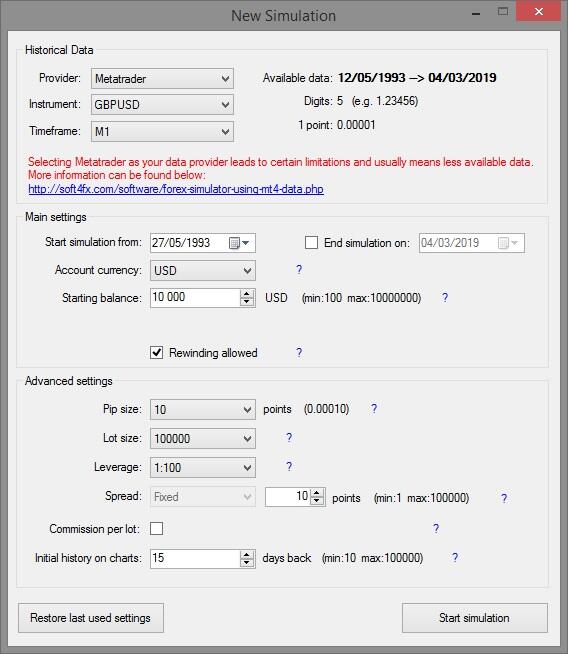Enable the Commission per lot checkbox
Image resolution: width=568 pixels, height=654 pixels.
[x=156, y=528]
